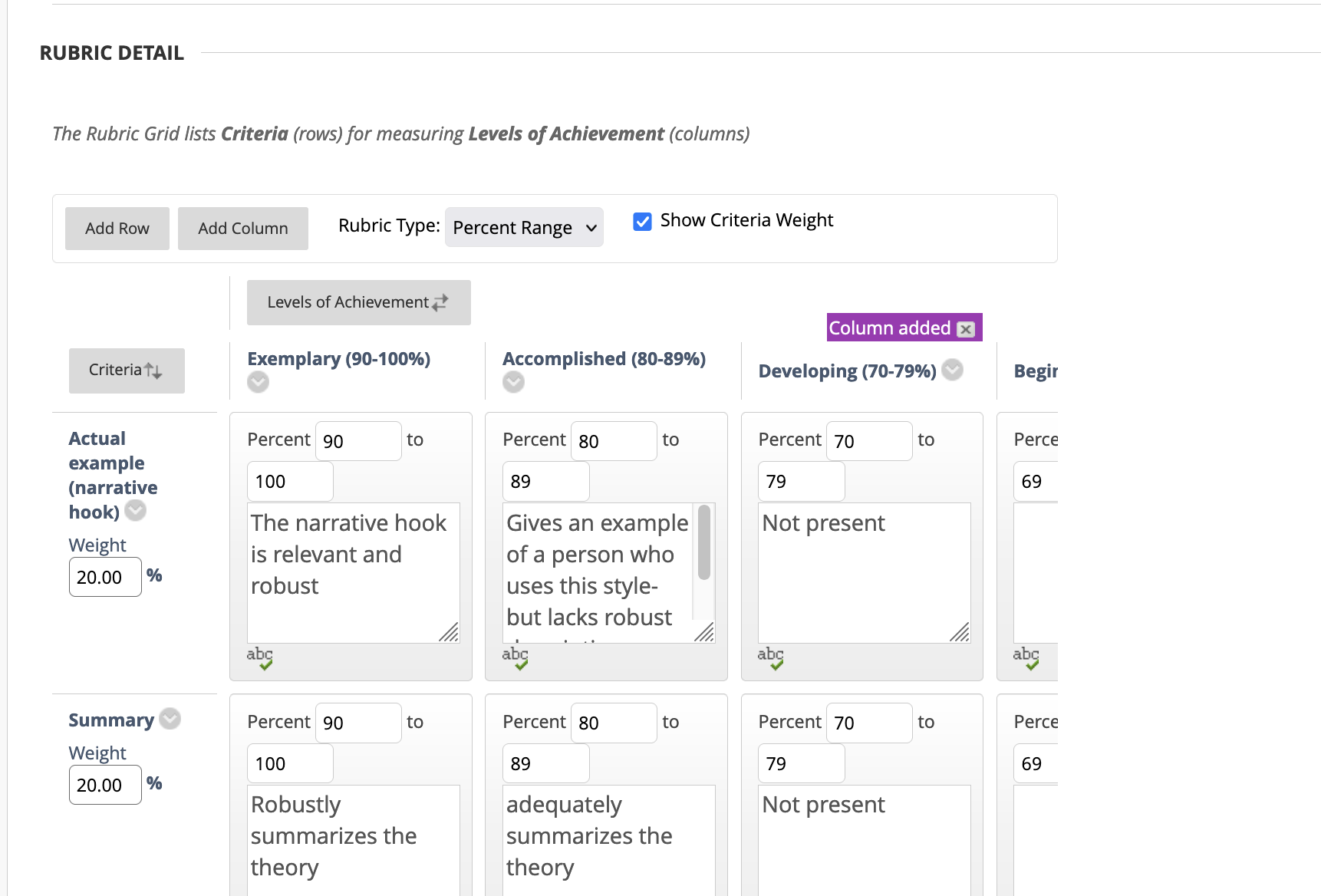Click the Developing lower percent field for Summary
The image size is (1321, 896).
point(868,723)
